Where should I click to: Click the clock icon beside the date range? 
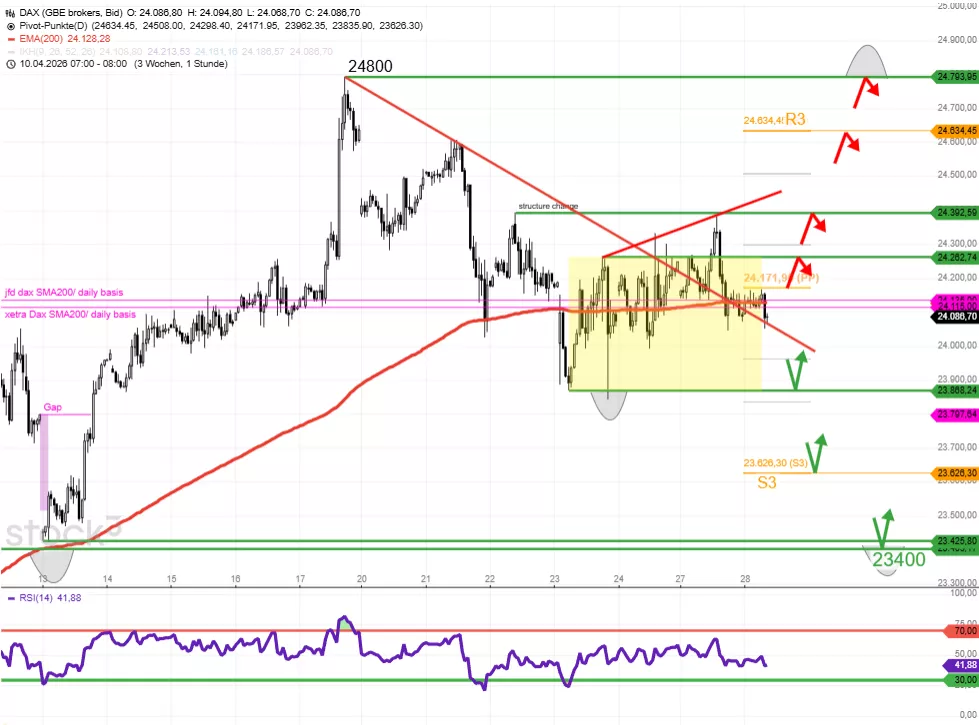9,63
